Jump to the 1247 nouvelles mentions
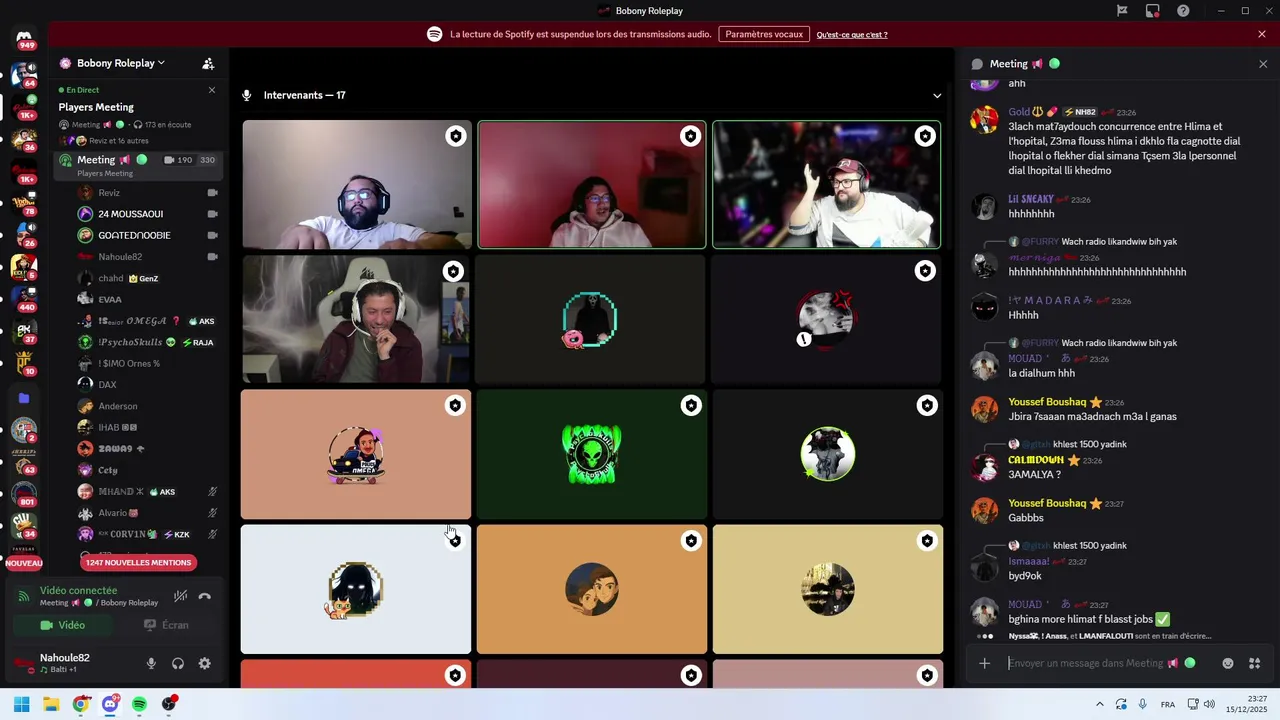 (x=138, y=563)
